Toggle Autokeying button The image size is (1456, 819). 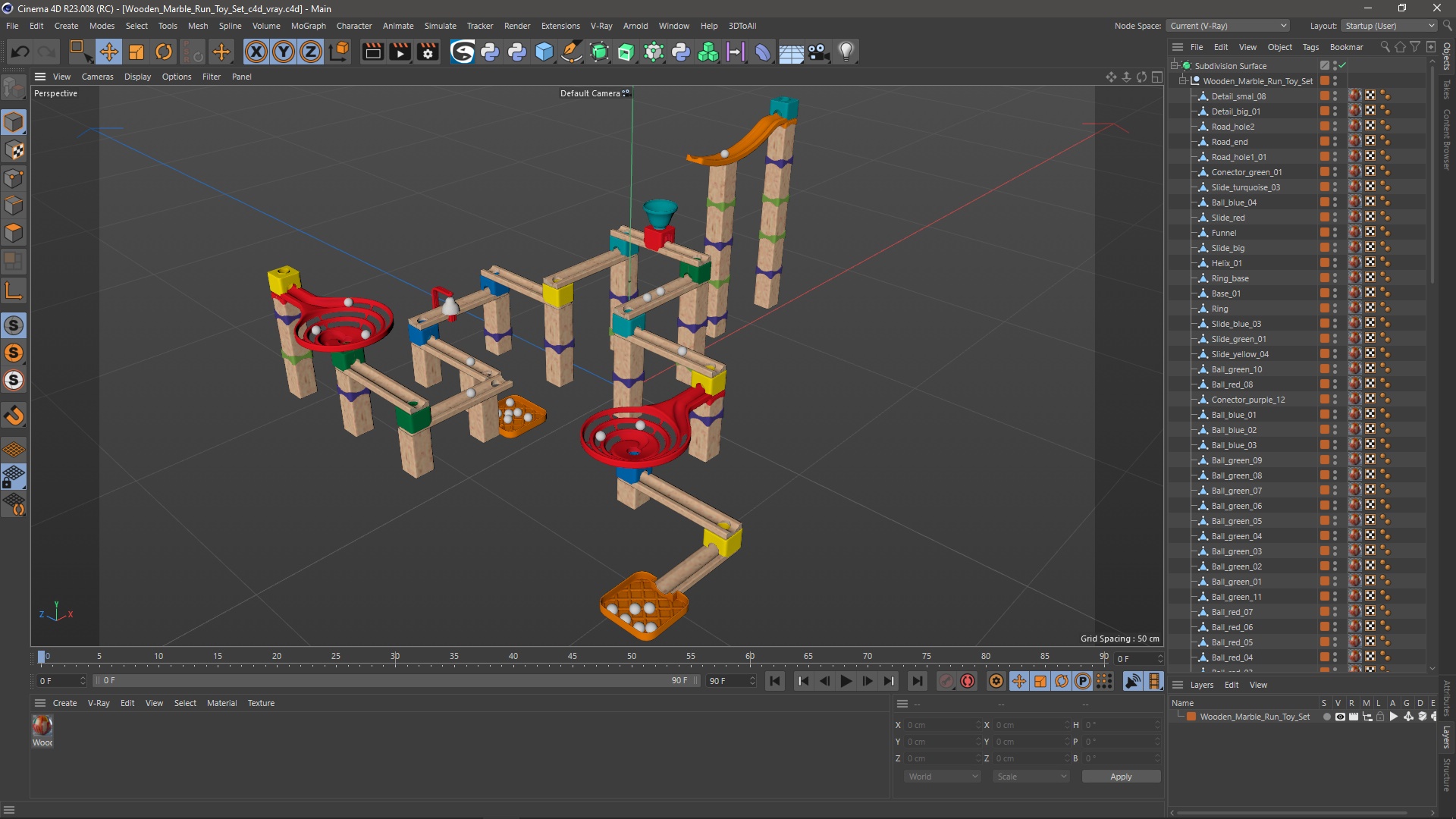point(968,681)
